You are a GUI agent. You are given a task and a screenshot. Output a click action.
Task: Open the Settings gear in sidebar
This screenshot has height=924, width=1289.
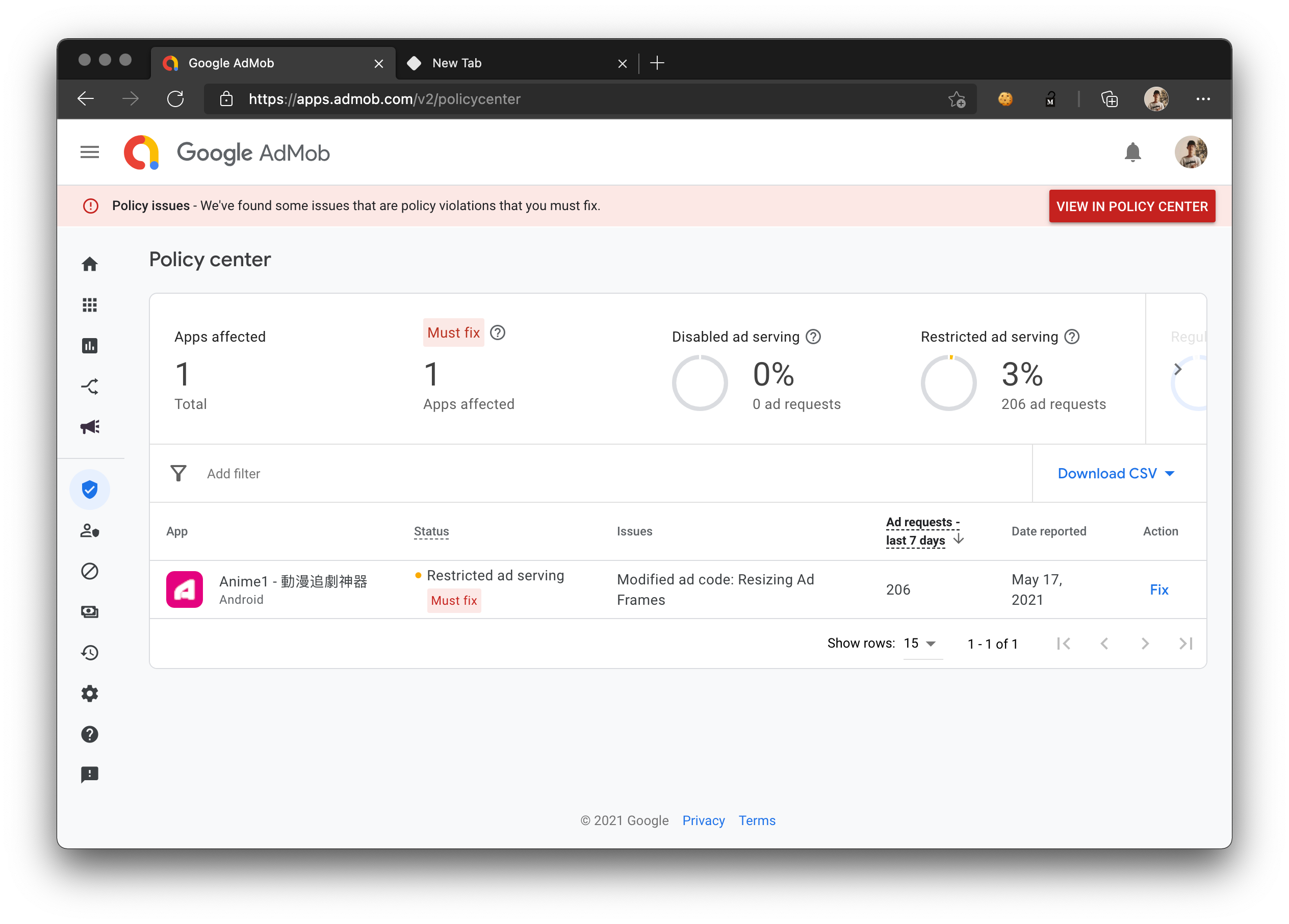pyautogui.click(x=89, y=694)
